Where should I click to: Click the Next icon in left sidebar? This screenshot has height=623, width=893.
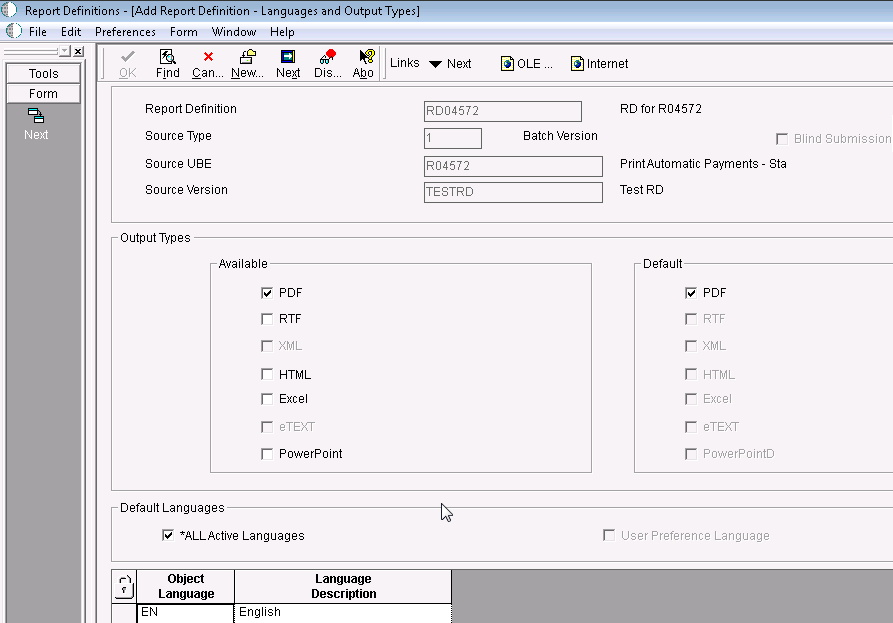pos(35,116)
